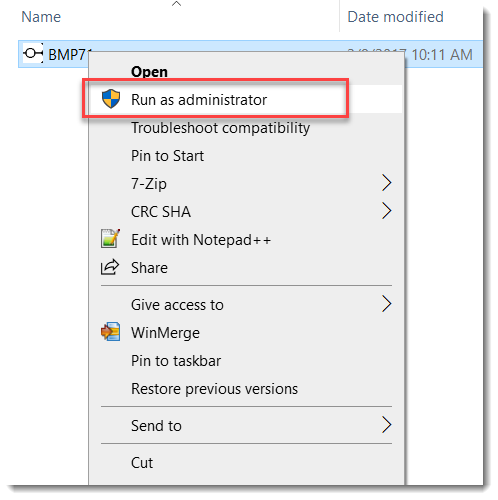498x500 pixels.
Task: Expand the Give access to submenu arrow
Action: (386, 304)
